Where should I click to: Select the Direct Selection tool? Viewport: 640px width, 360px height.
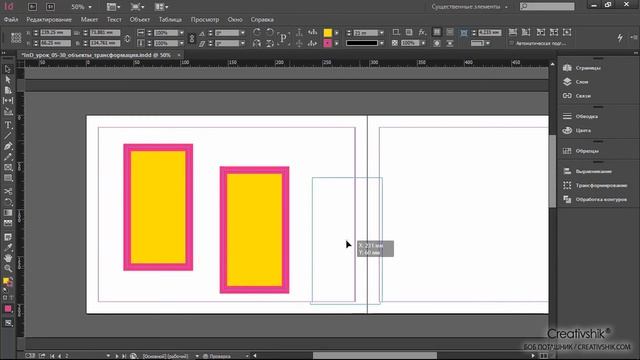point(8,80)
